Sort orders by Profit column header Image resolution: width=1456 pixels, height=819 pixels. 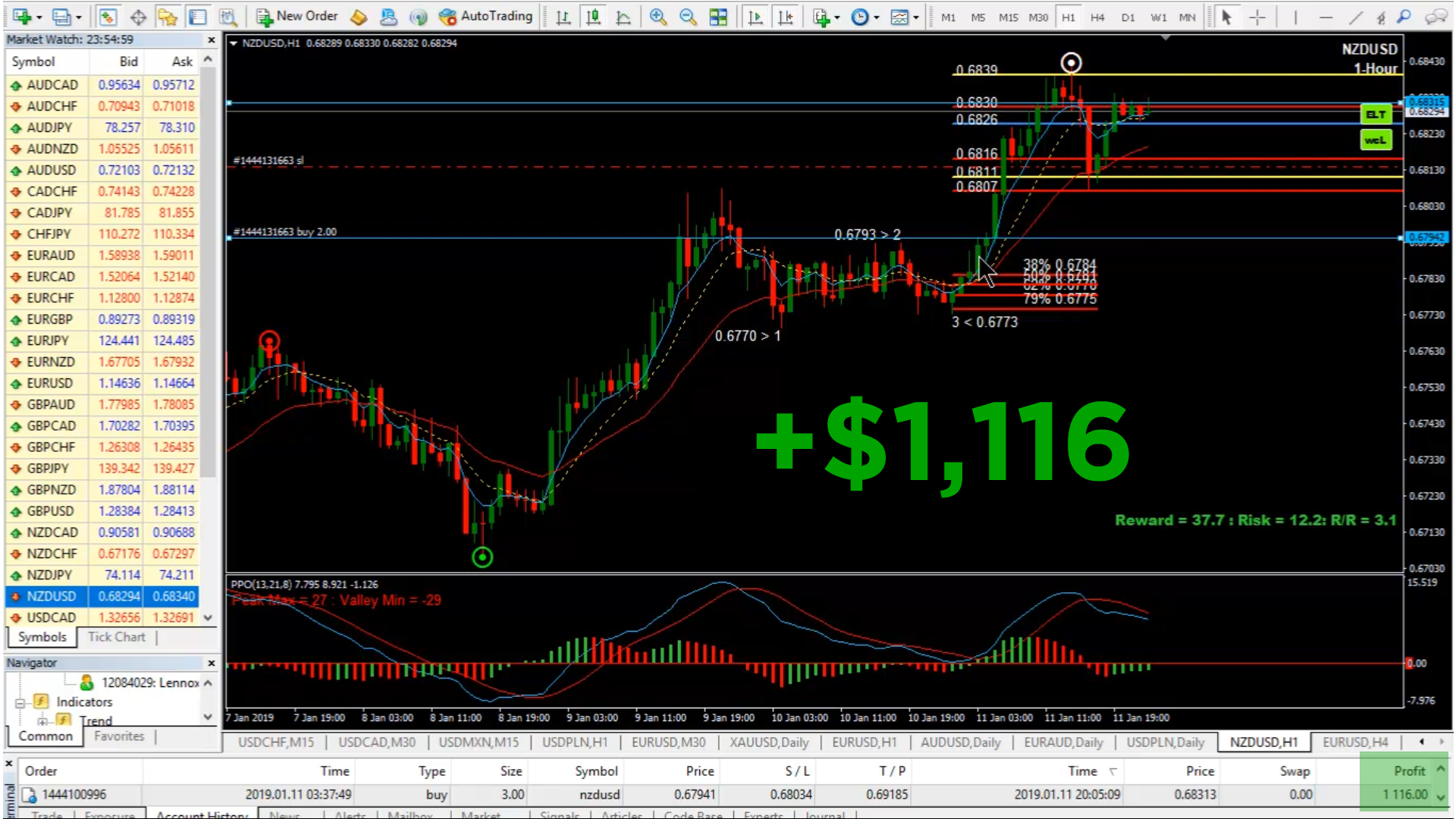[1409, 770]
